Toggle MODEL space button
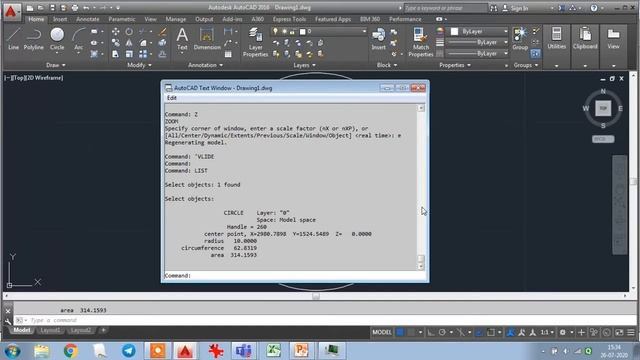This screenshot has height=360, width=640. pos(382,332)
